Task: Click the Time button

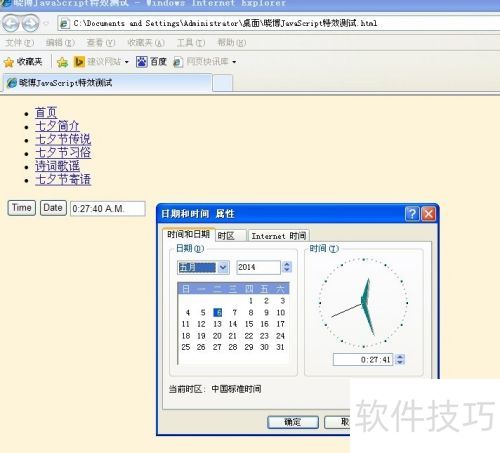Action: click(22, 208)
